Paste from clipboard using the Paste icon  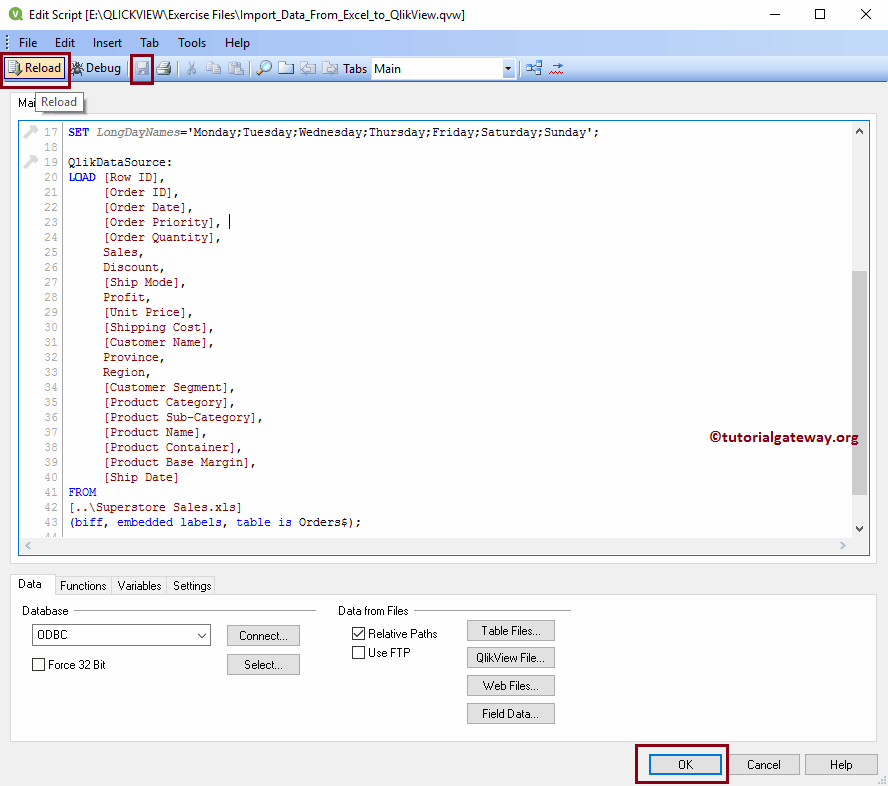pyautogui.click(x=234, y=68)
